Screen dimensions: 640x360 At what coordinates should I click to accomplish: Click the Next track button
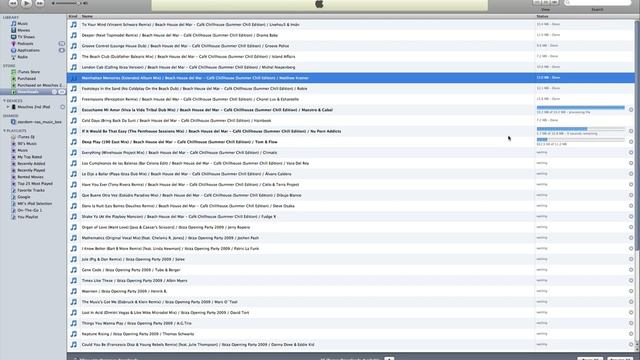click(40, 3)
